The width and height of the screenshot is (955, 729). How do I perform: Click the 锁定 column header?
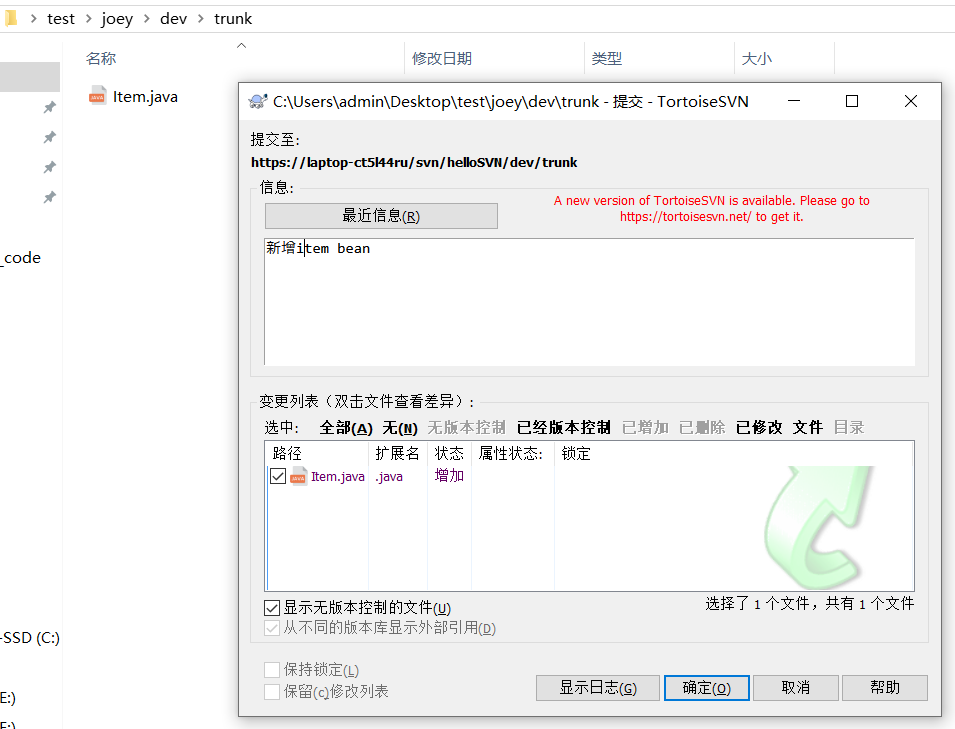click(576, 454)
